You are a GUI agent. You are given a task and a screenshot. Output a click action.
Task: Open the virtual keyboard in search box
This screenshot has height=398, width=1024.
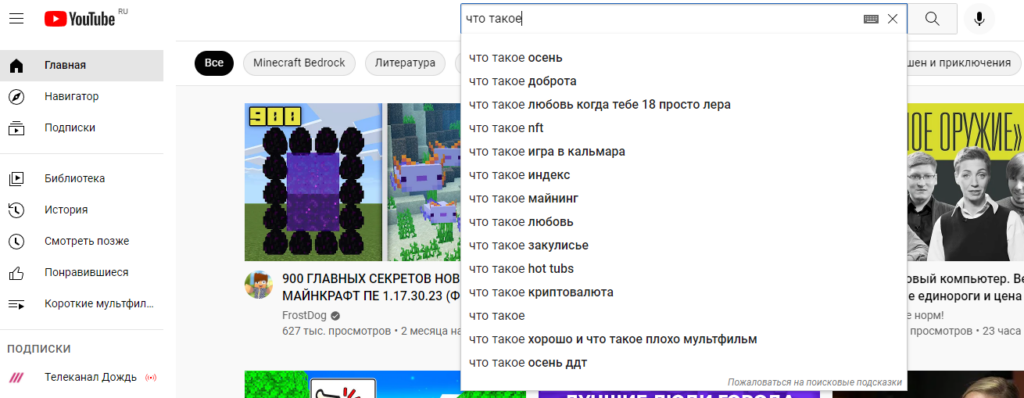point(871,20)
